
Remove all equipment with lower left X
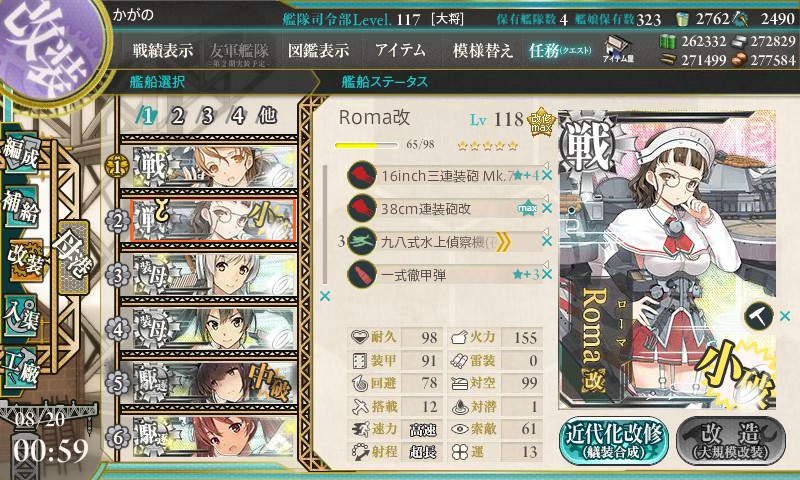(324, 296)
